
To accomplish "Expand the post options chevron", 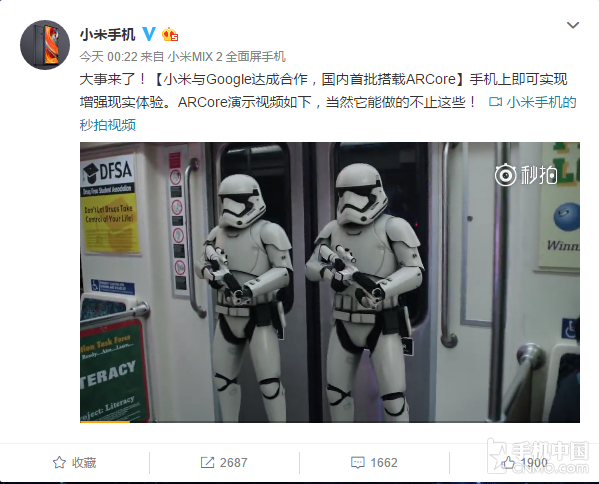I will pos(573,26).
